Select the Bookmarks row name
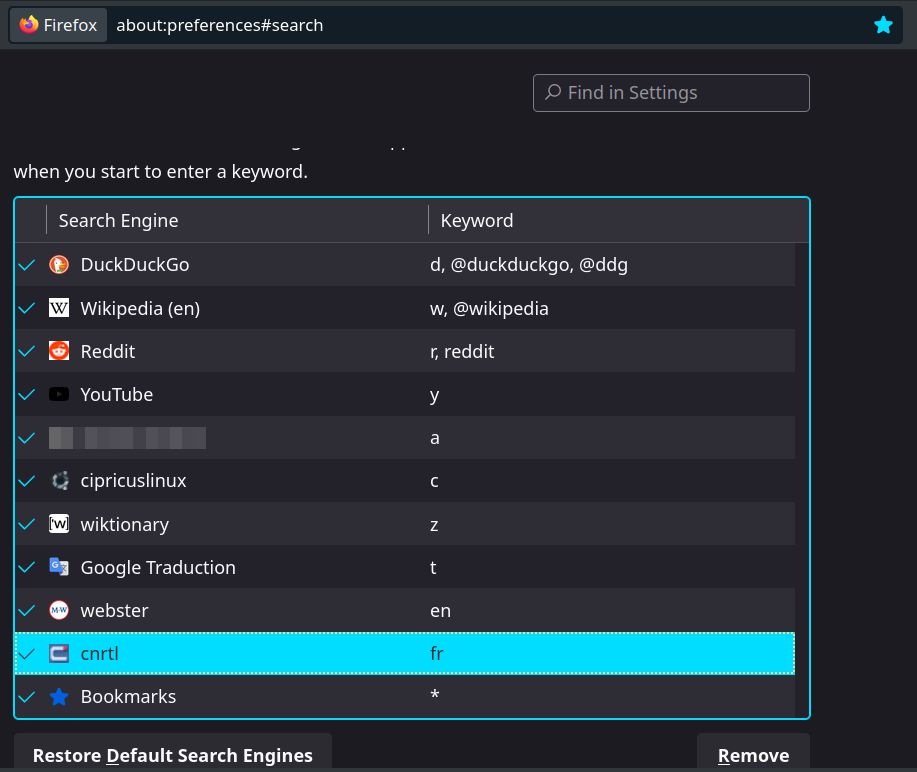The width and height of the screenshot is (917, 772). (x=128, y=697)
